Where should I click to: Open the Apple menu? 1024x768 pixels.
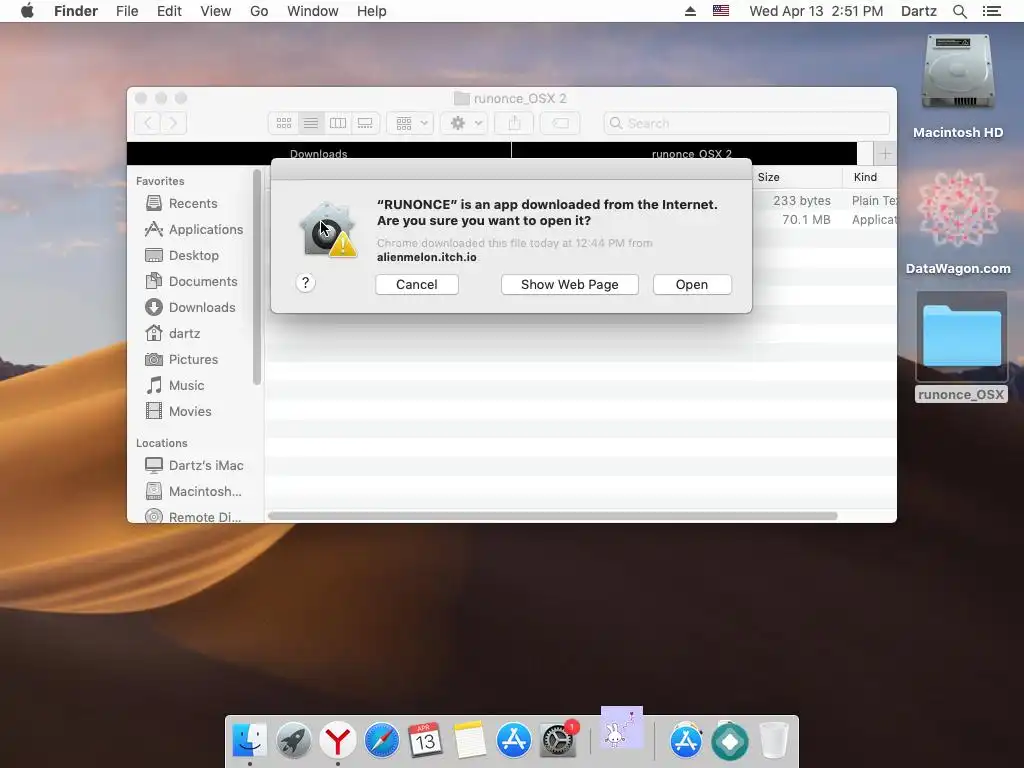[27, 11]
